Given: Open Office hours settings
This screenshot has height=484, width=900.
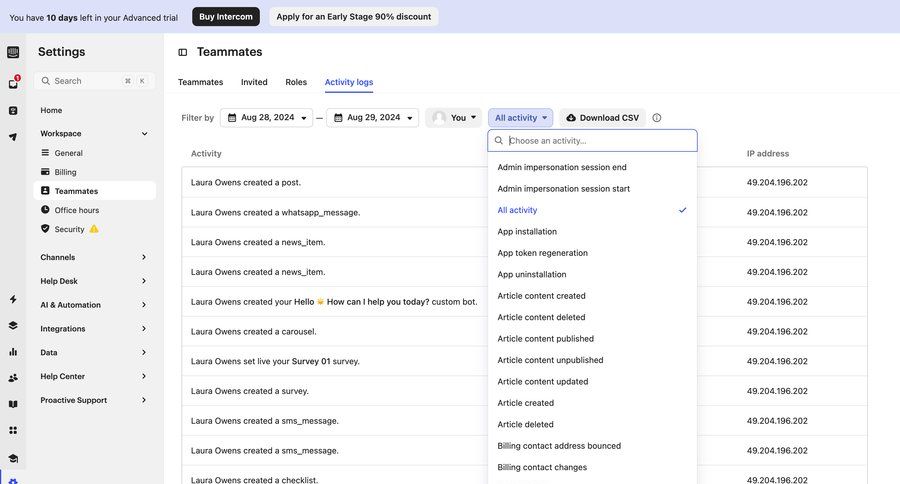Looking at the screenshot, I should [94, 210].
